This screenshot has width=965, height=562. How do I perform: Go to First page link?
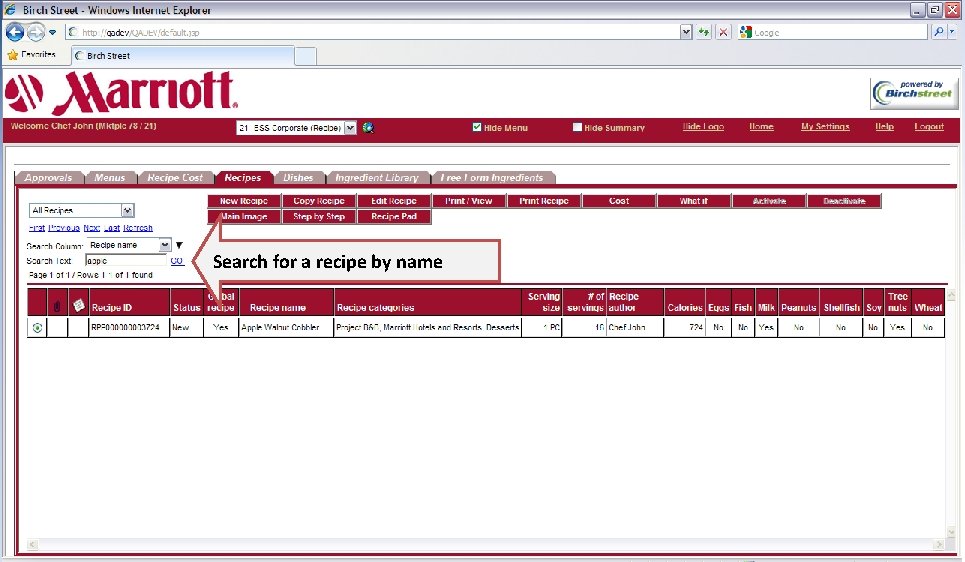pos(37,228)
